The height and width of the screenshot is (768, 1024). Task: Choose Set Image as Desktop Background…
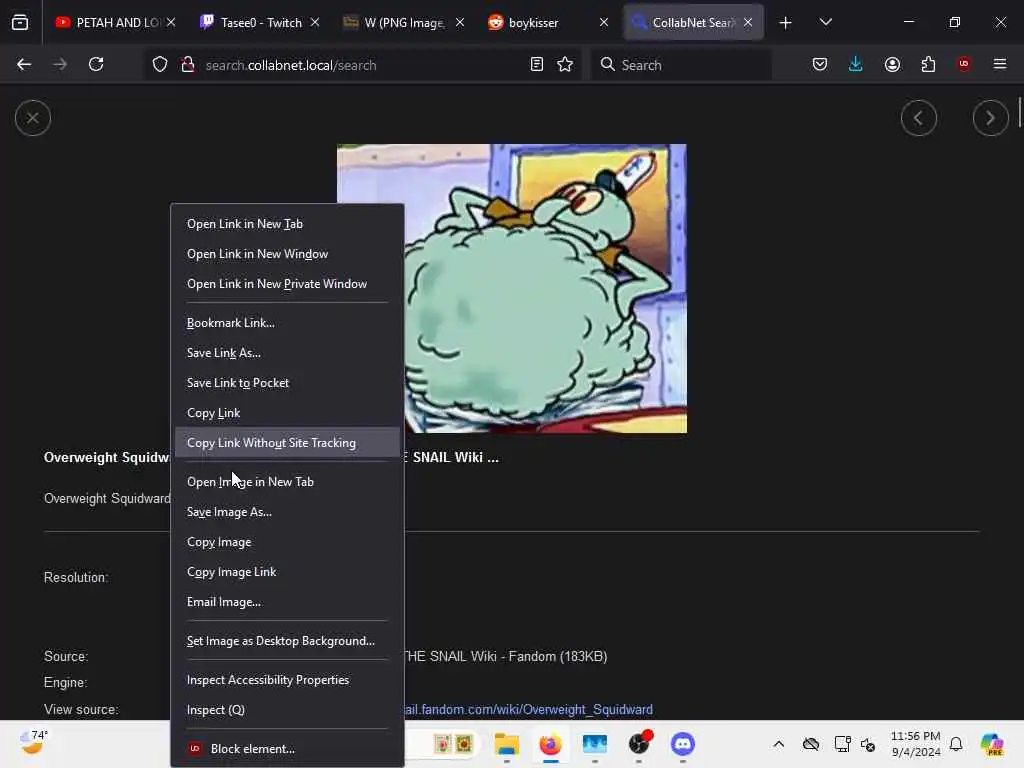287,641
